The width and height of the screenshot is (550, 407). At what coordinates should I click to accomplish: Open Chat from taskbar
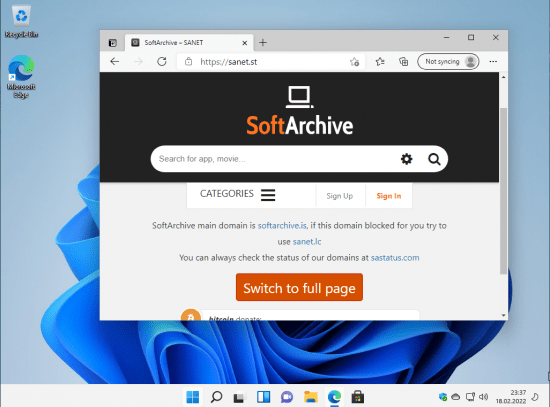tap(287, 397)
